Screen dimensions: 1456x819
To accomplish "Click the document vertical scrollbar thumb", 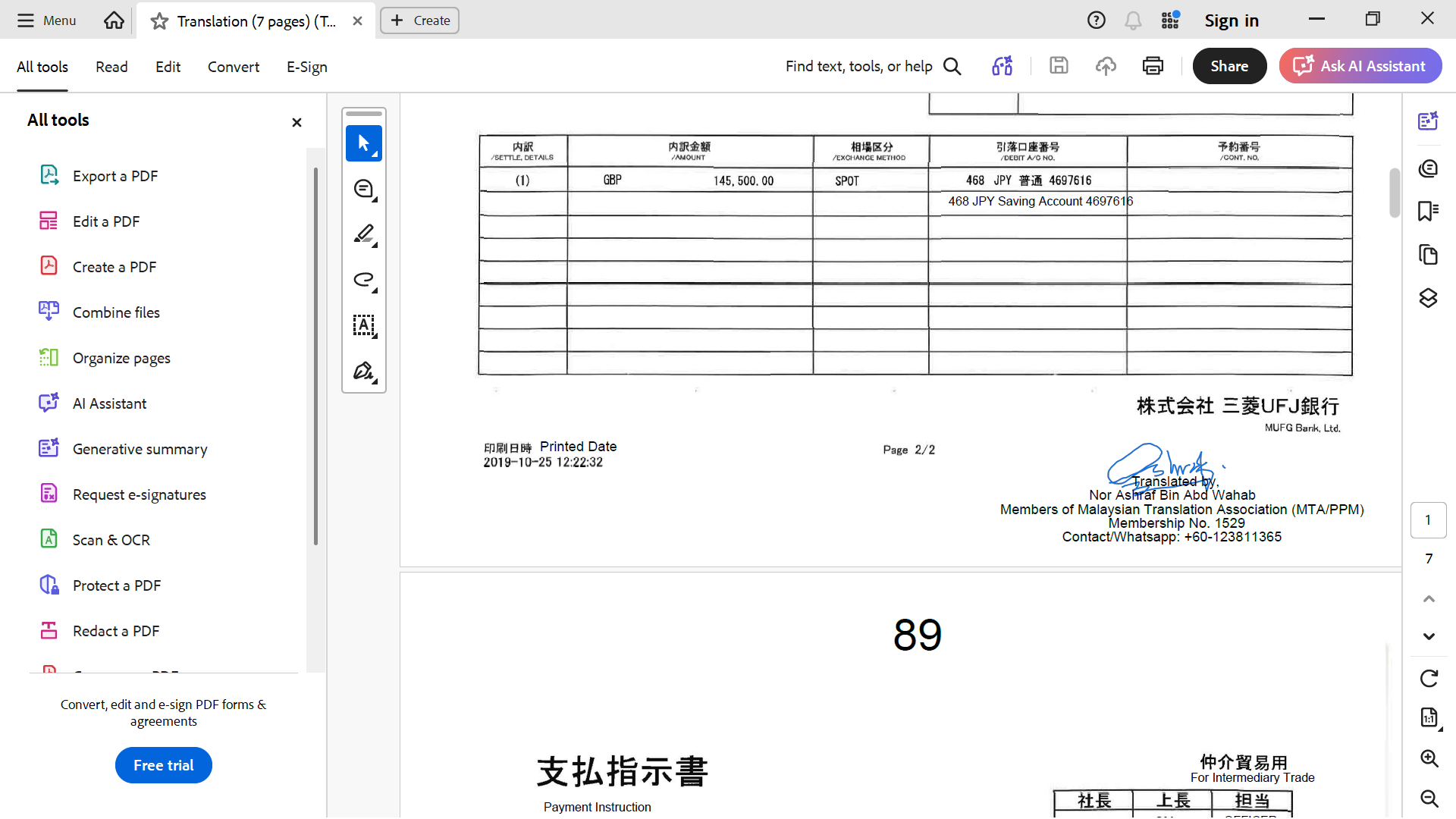I will coord(1395,193).
